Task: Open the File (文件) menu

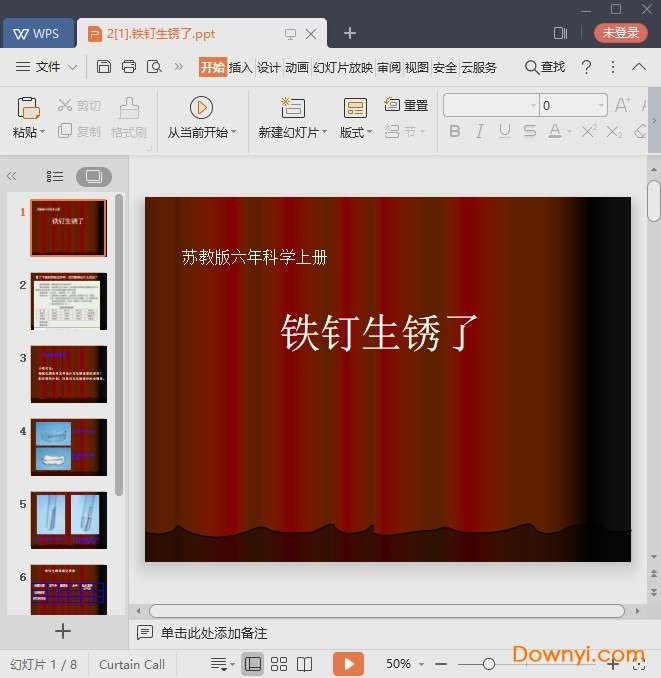Action: pos(47,67)
